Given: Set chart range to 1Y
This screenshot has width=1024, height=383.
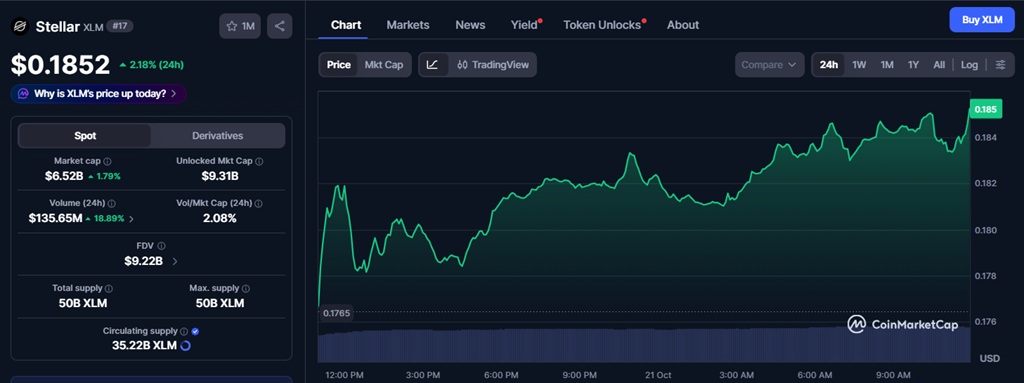Looking at the screenshot, I should click(x=913, y=65).
